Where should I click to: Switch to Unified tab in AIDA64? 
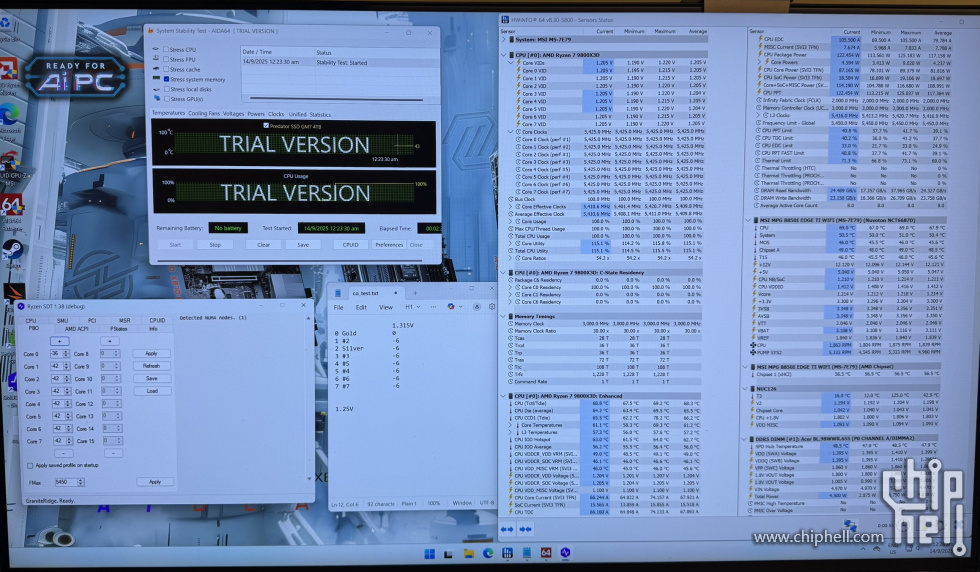click(298, 114)
